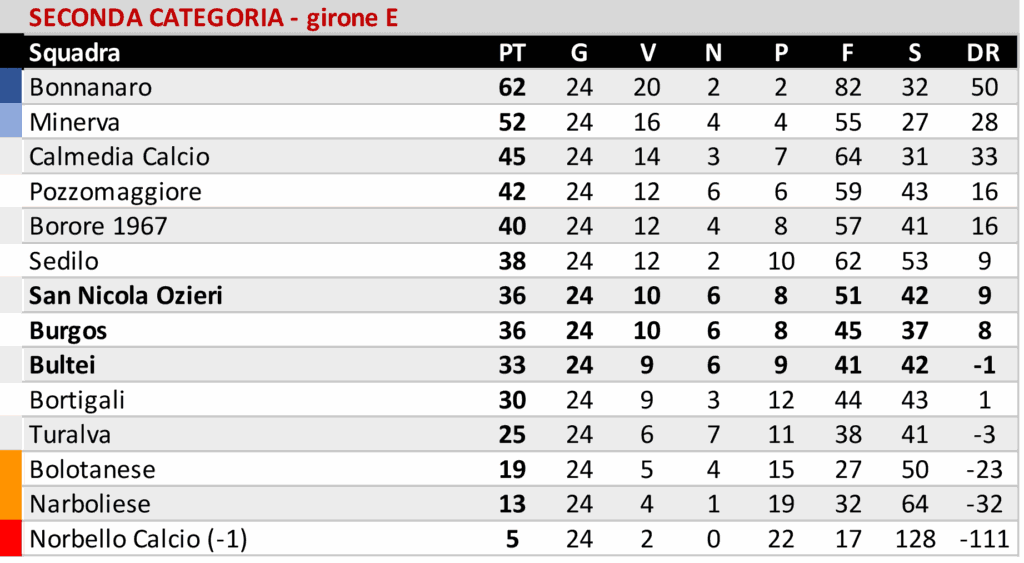This screenshot has height=563, width=1024.
Task: Click the DR column header
Action: (983, 53)
